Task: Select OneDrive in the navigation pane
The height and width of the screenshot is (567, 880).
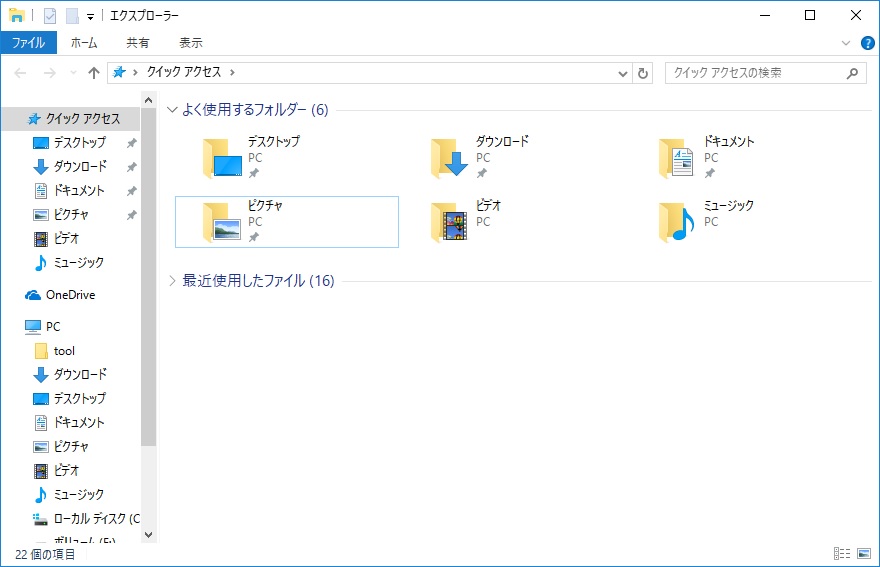Action: point(70,295)
